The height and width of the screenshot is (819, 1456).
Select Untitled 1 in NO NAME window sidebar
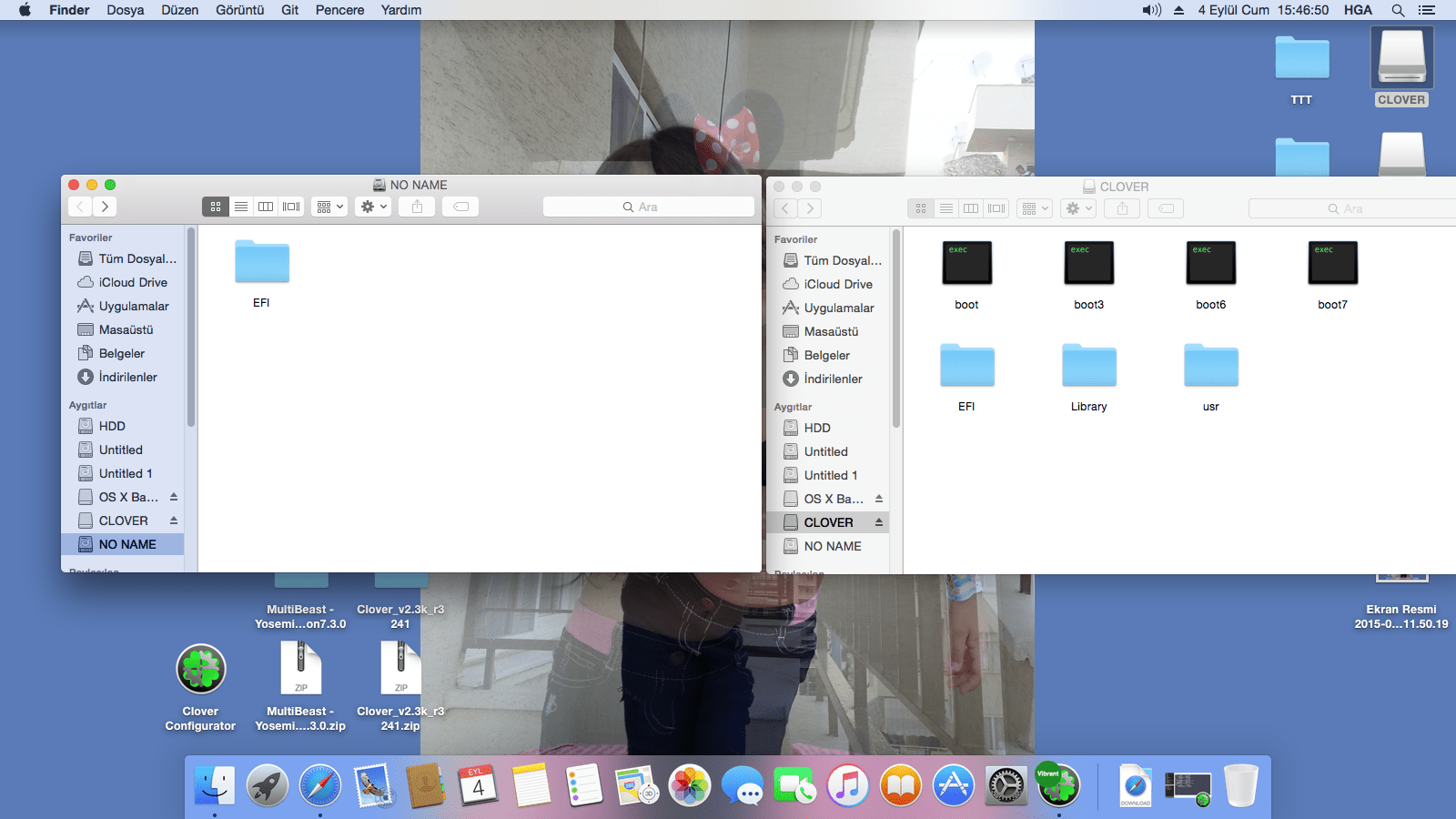coord(126,473)
